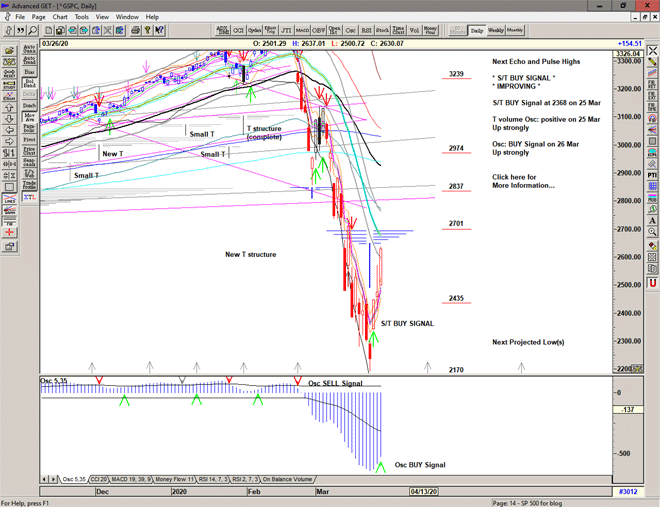Viewport: 660px width, 507px height.
Task: Click the left arrow button in left toolbar
Action: pyautogui.click(x=9, y=130)
